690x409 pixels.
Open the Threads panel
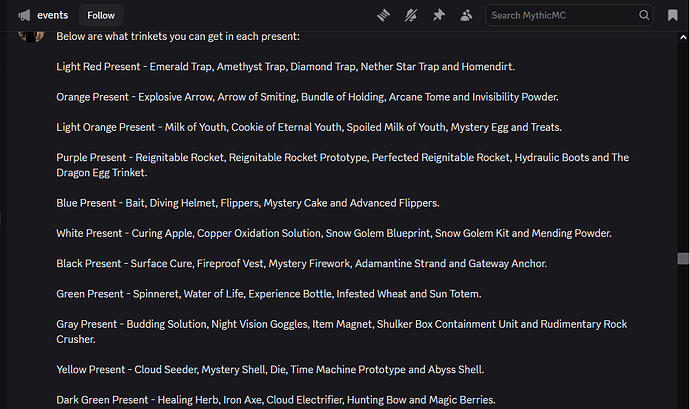[383, 15]
